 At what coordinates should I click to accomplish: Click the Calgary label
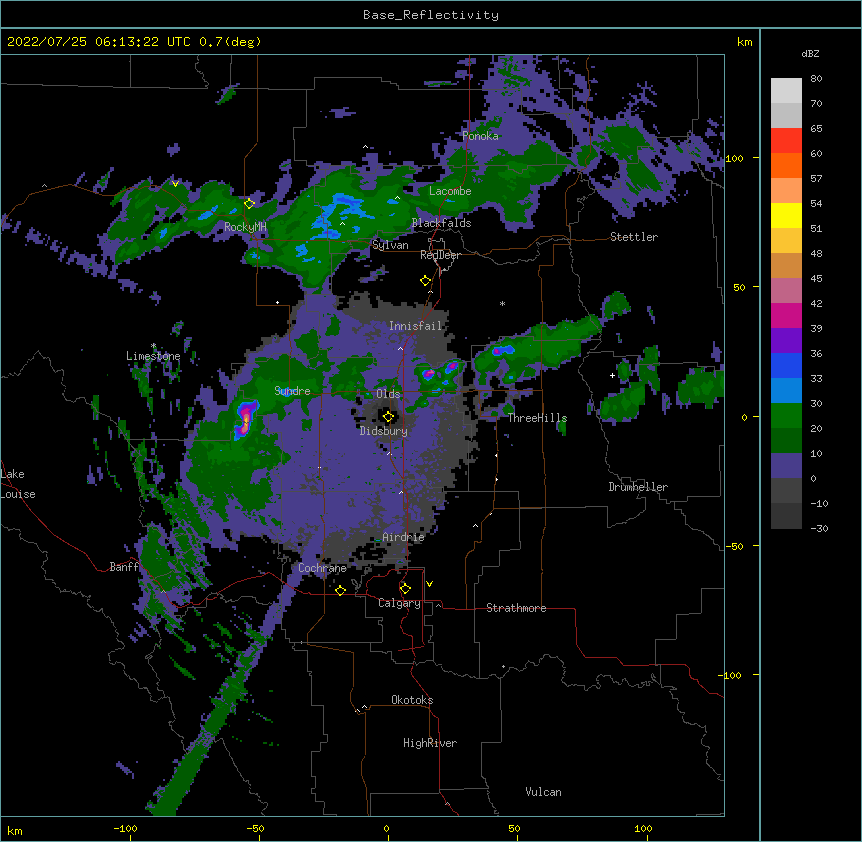(400, 603)
